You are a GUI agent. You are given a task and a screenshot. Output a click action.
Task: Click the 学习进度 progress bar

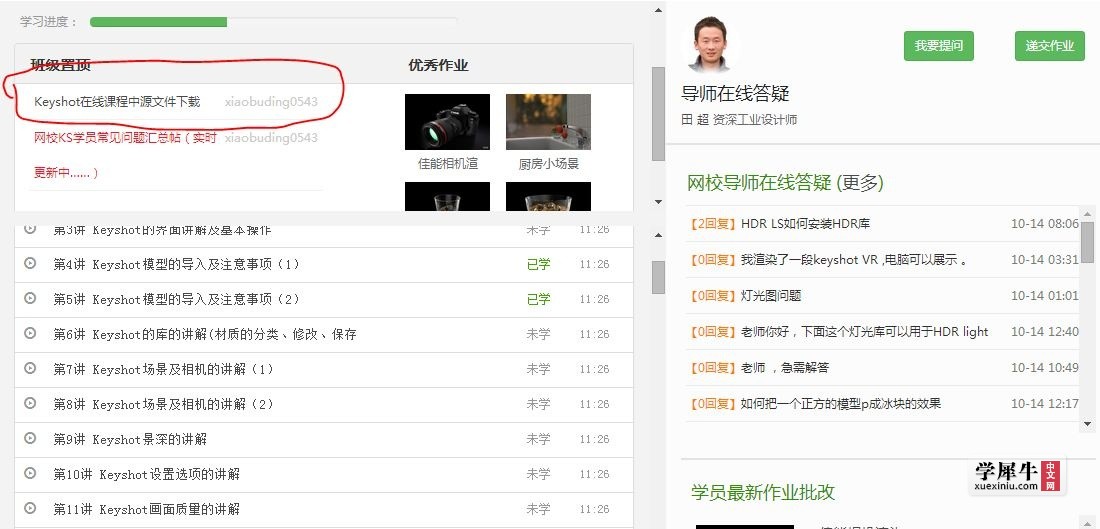pos(274,22)
